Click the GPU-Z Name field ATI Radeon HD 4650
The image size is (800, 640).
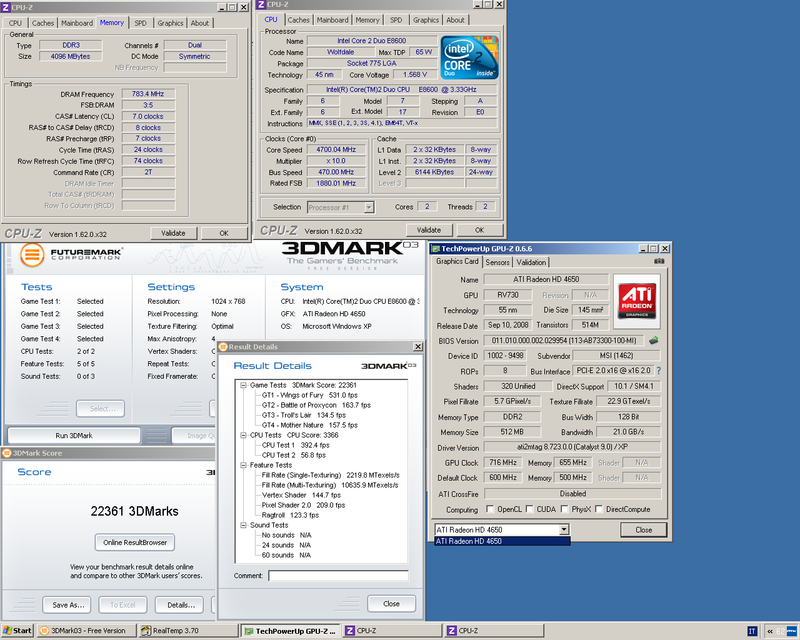[x=546, y=279]
